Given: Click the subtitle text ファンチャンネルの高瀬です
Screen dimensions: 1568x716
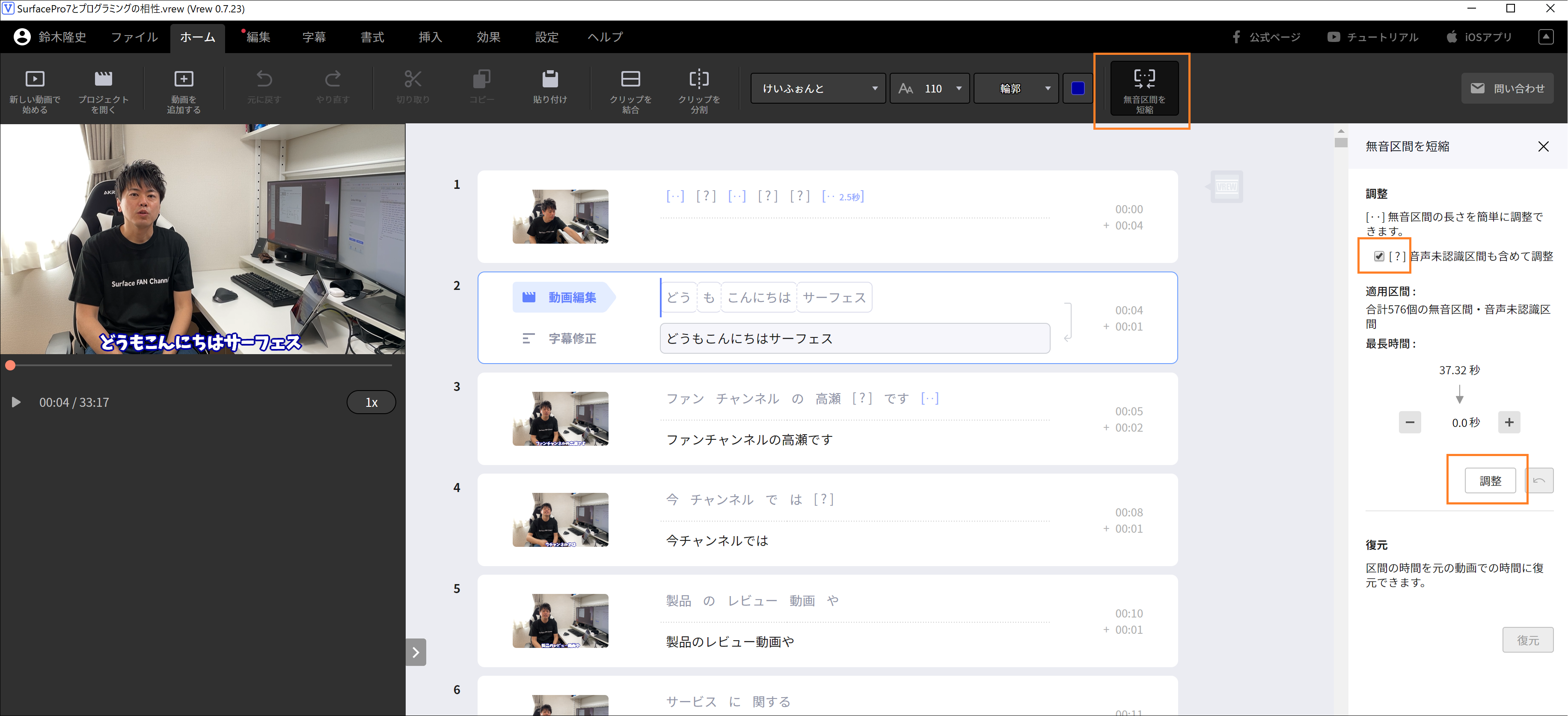Looking at the screenshot, I should pos(749,440).
